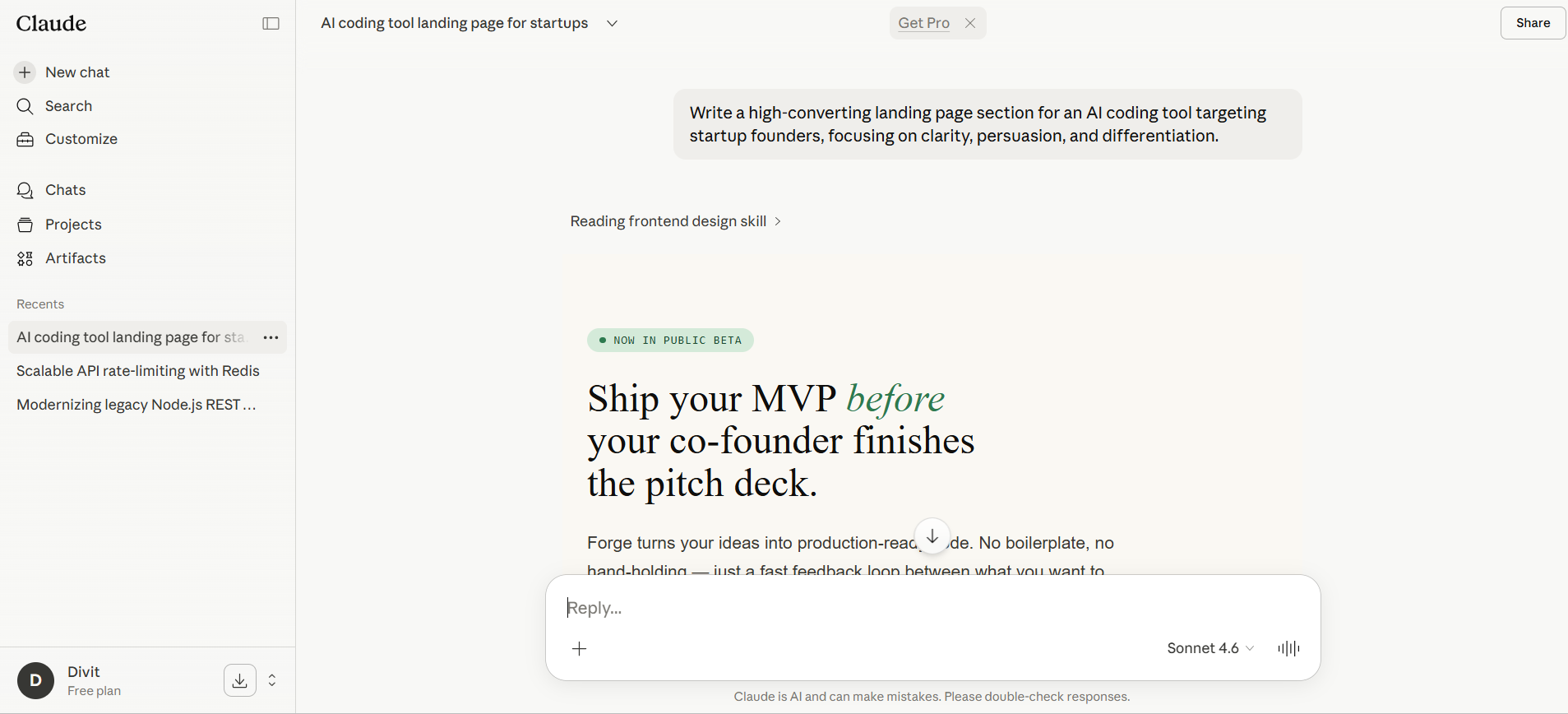The image size is (1568, 714).
Task: Open Scalable API rate-limiting with Redis chat
Action: click(x=138, y=371)
